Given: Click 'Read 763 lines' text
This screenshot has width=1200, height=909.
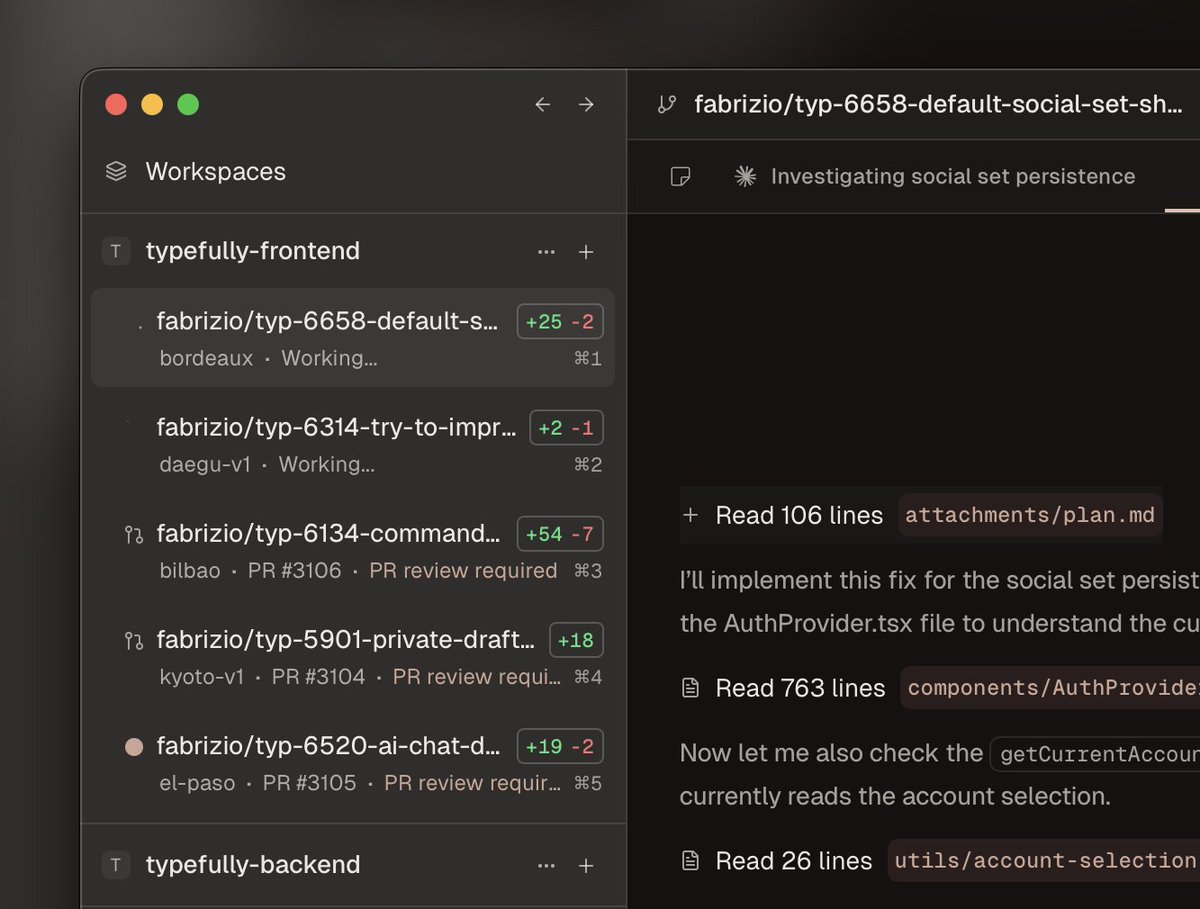Looking at the screenshot, I should [800, 688].
